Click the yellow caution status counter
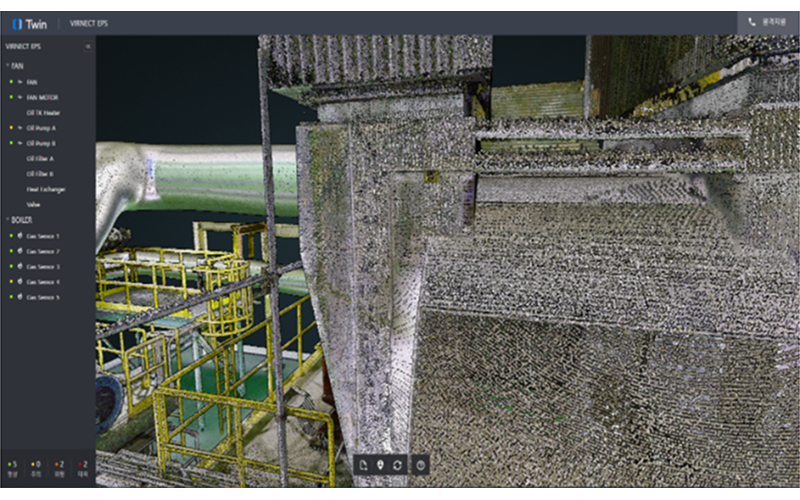The height and width of the screenshot is (500, 800). click(36, 466)
